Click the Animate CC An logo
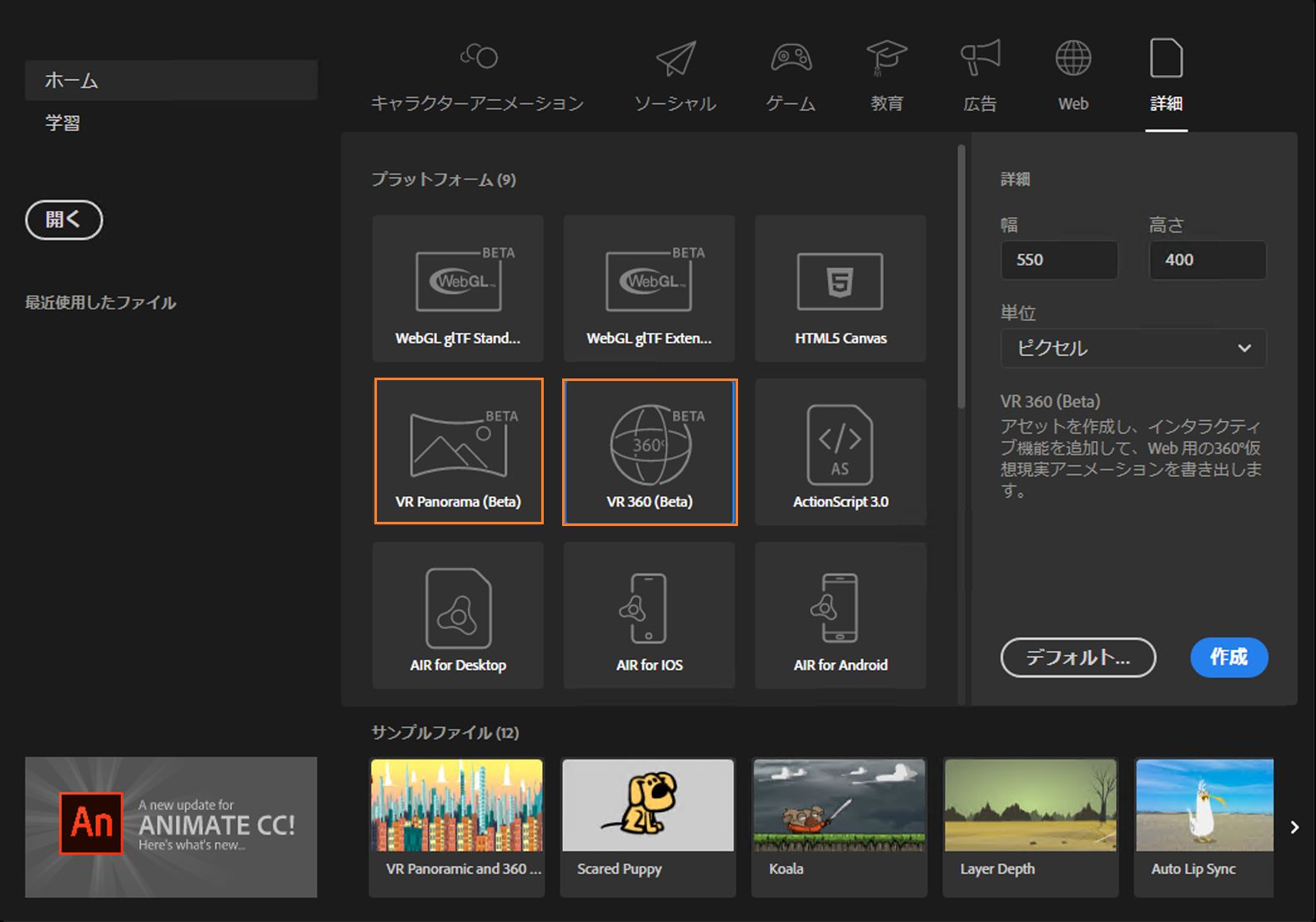 92,824
